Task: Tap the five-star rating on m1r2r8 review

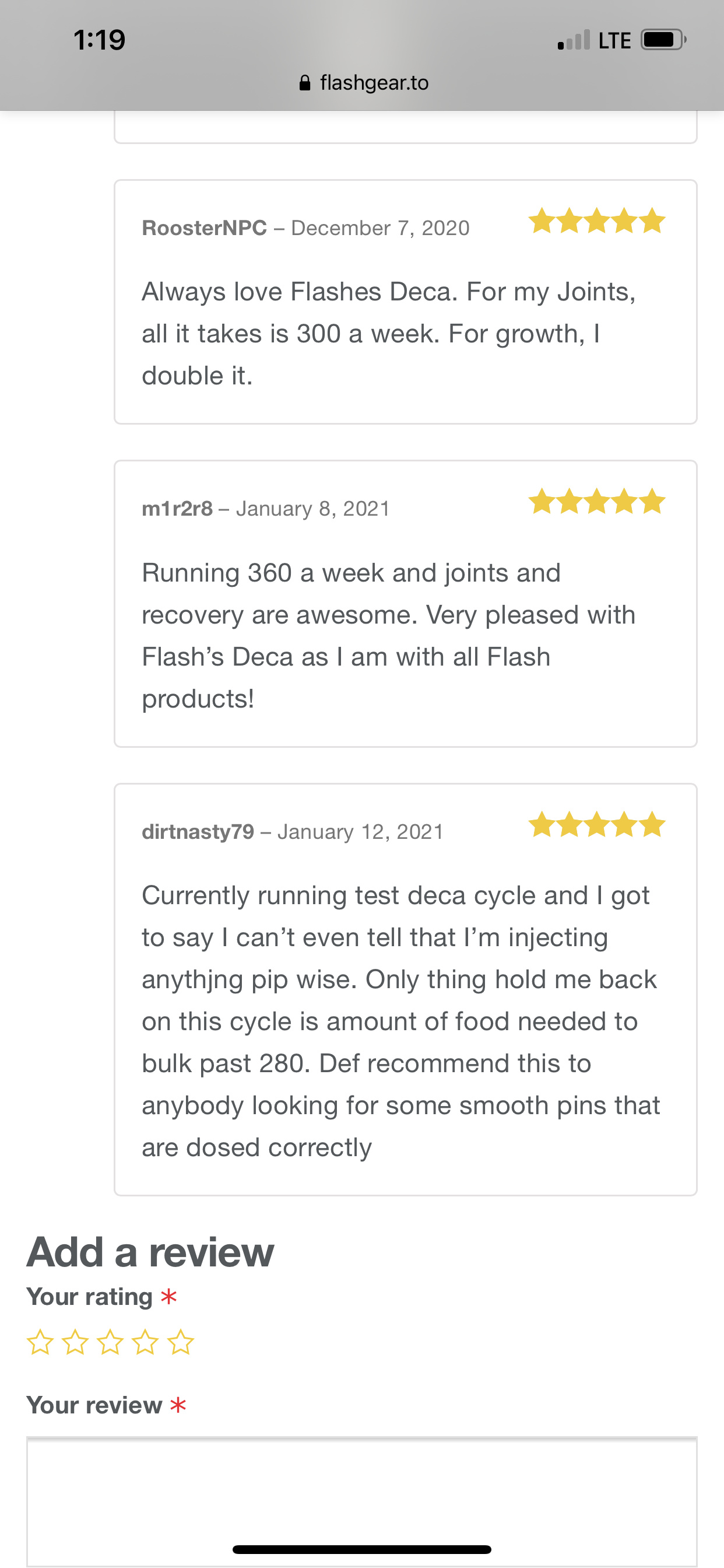Action: click(597, 502)
